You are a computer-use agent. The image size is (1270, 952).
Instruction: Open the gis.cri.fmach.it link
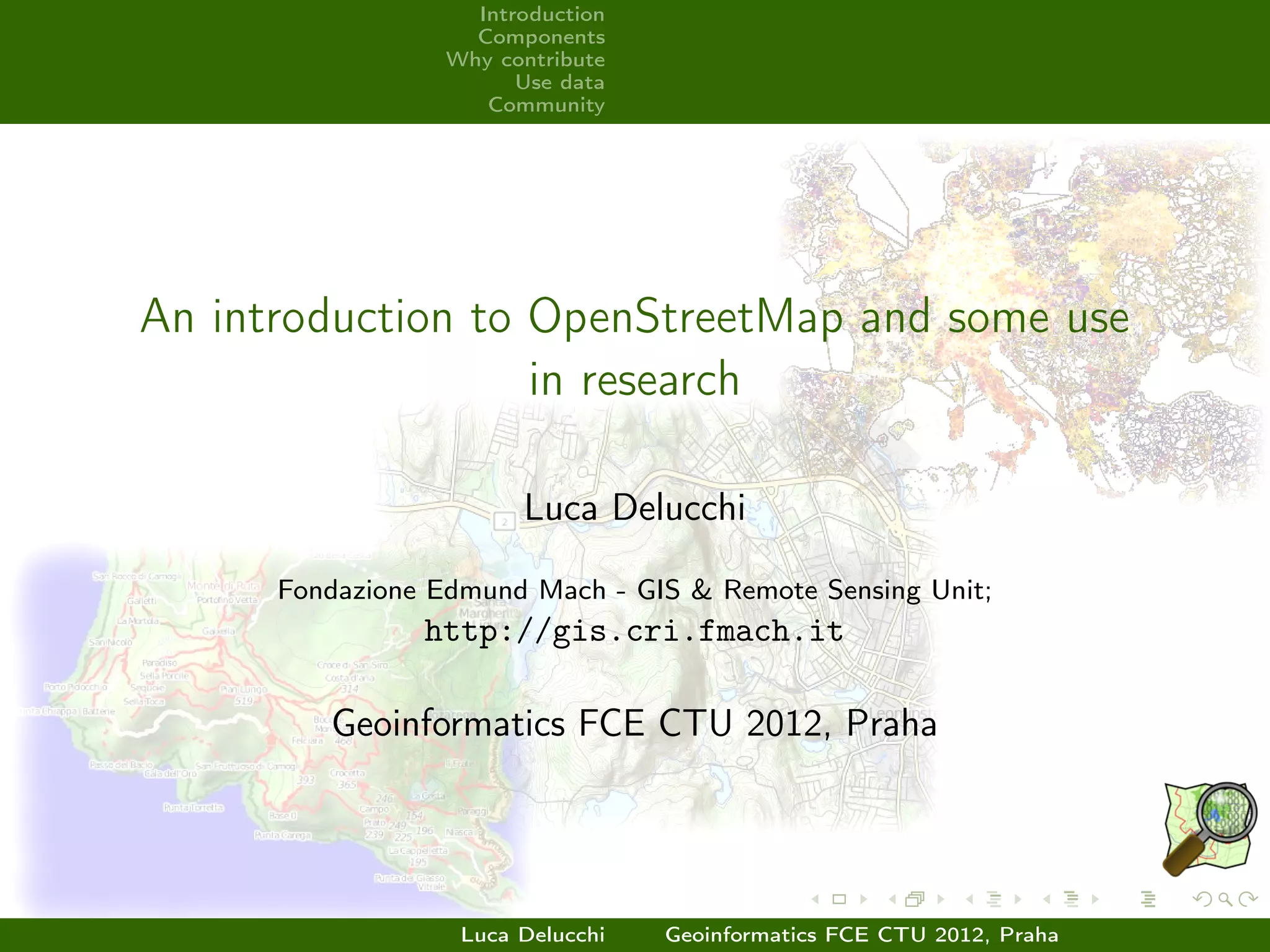(x=634, y=632)
